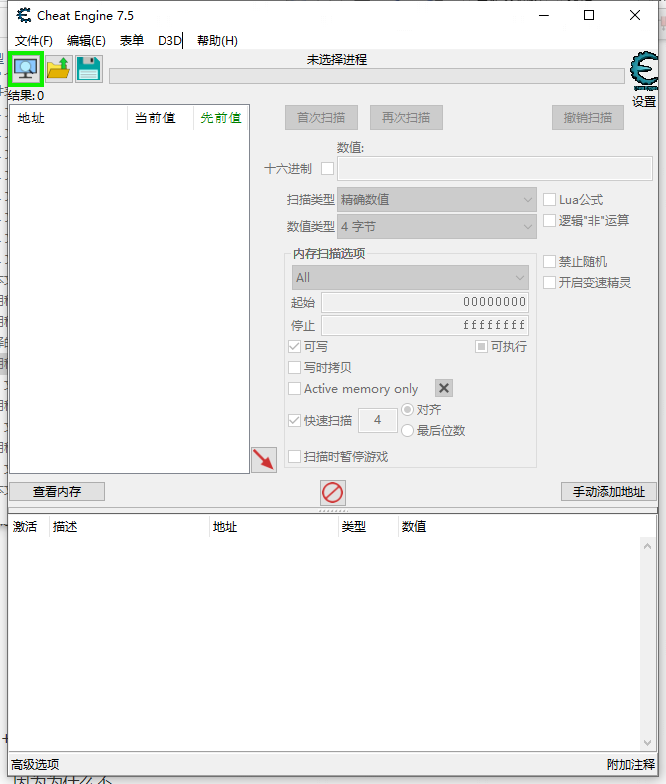Open 高级选项 in the status bar
The width and height of the screenshot is (666, 784).
(x=35, y=764)
